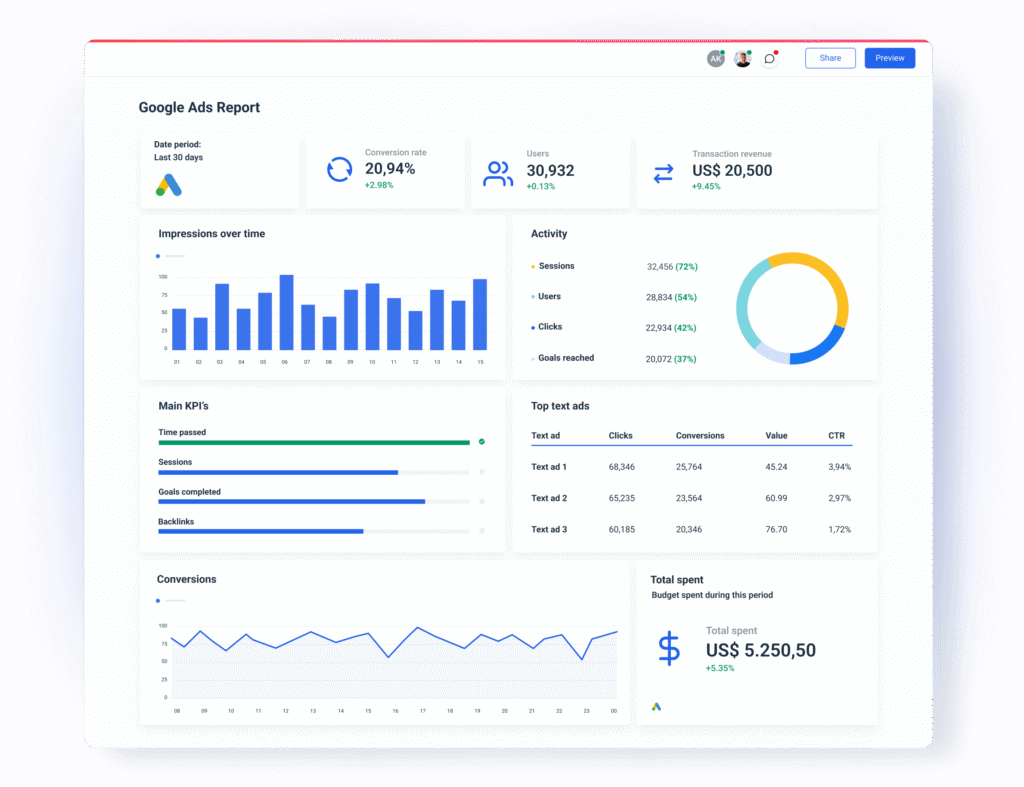Click the Preview button
This screenshot has width=1024, height=787.
pyautogui.click(x=889, y=58)
